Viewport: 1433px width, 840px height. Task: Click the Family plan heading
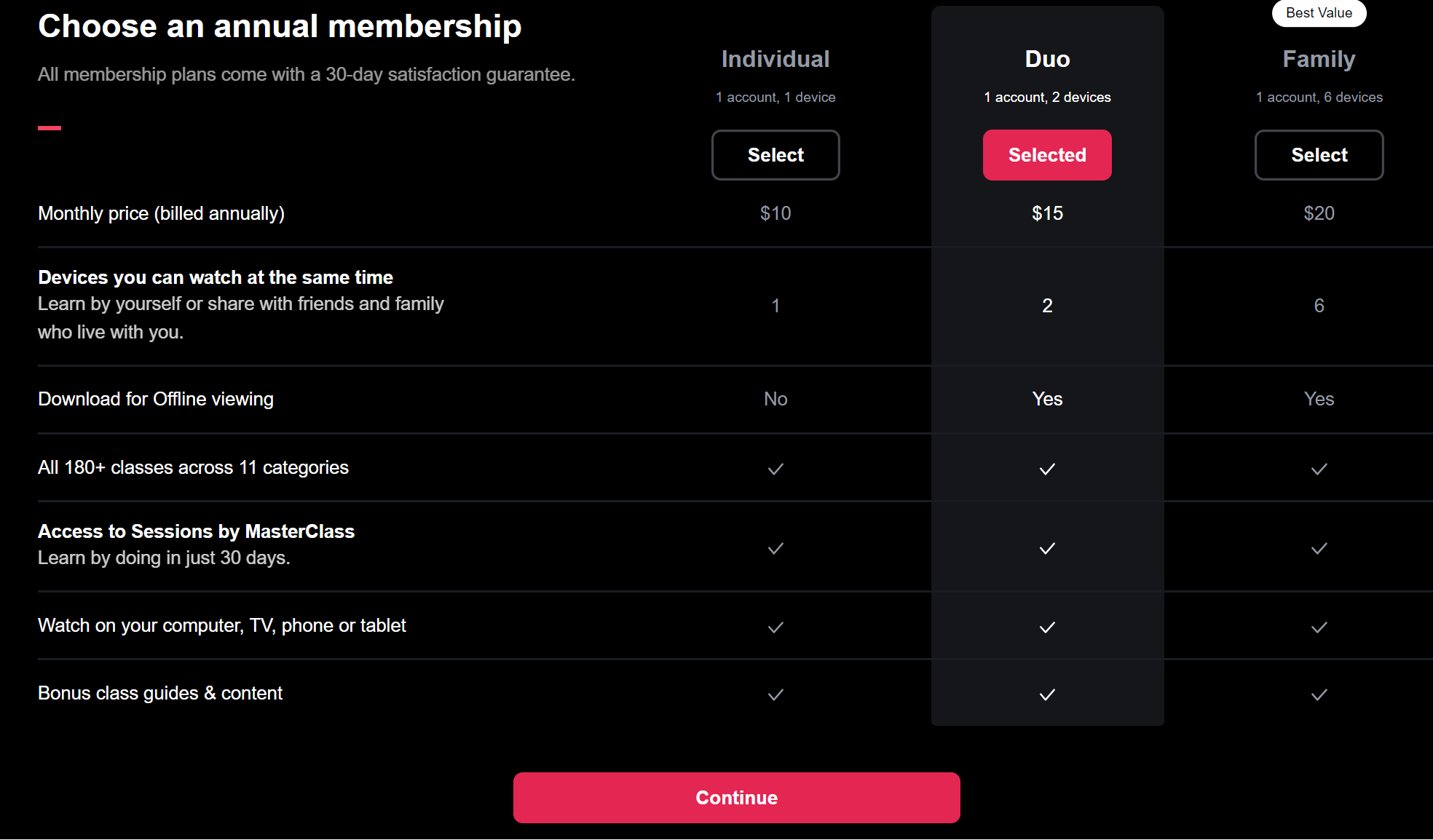coord(1319,59)
